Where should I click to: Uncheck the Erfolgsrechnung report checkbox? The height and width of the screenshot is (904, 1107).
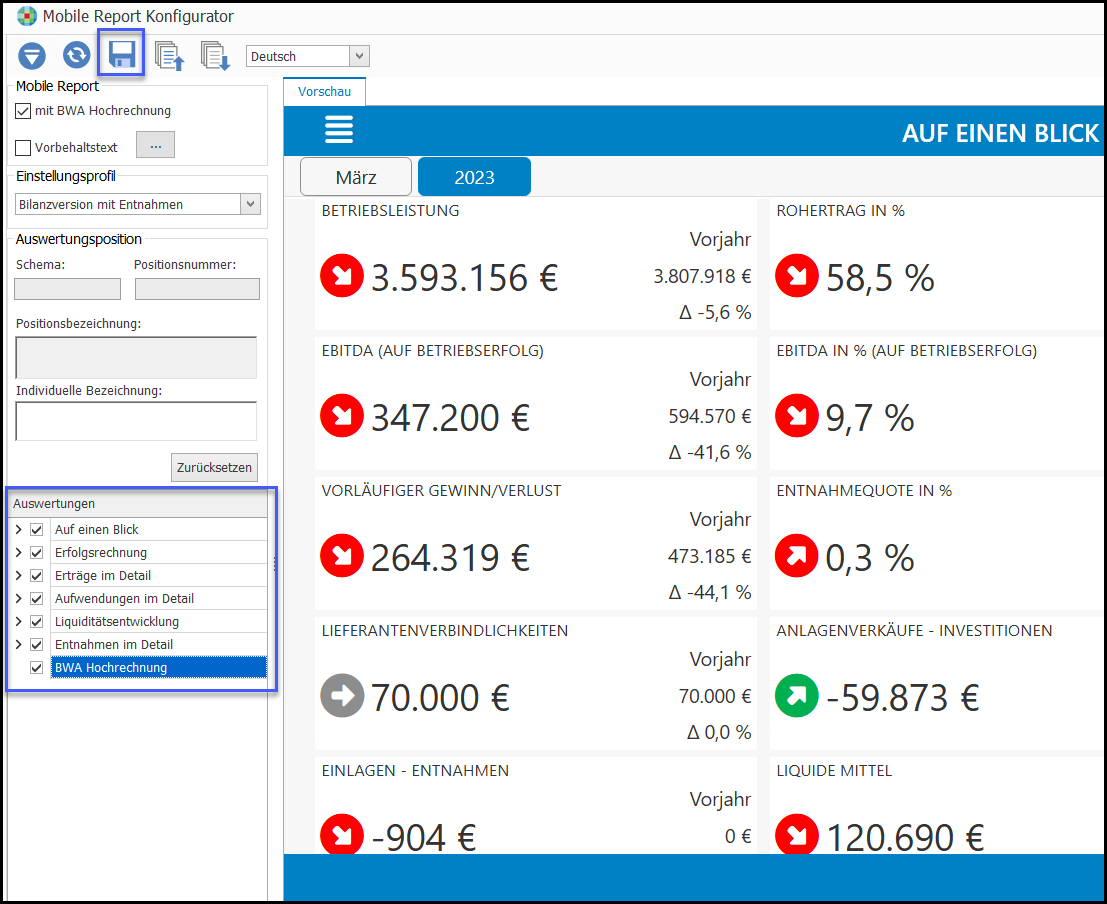click(37, 553)
